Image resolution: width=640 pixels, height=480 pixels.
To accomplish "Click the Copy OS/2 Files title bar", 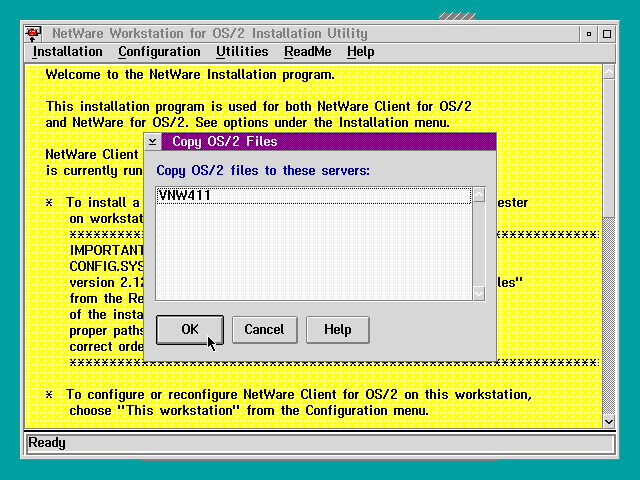I will (x=329, y=142).
